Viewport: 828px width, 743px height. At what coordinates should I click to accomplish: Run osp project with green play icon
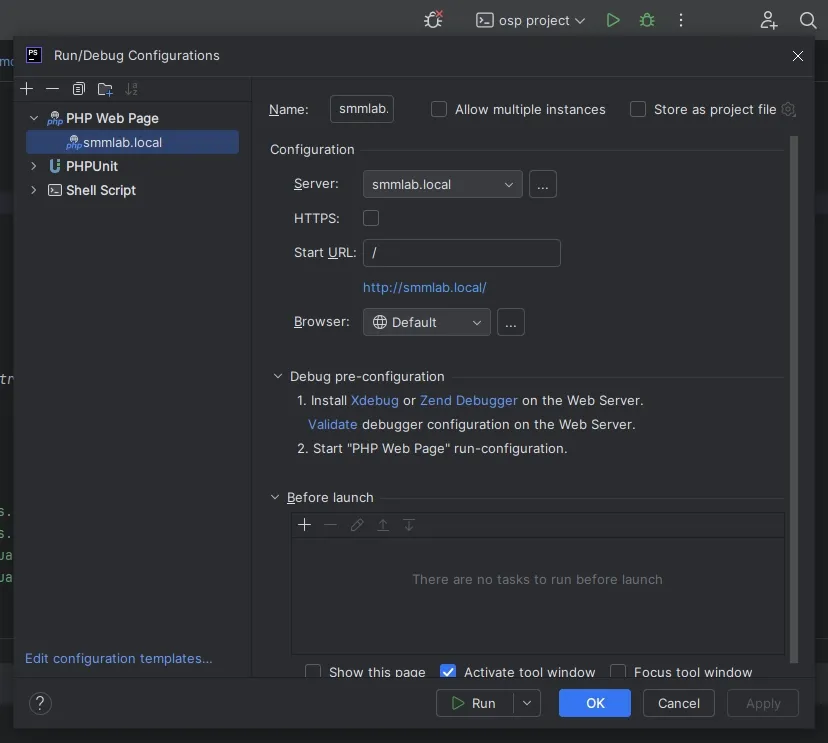coord(613,20)
